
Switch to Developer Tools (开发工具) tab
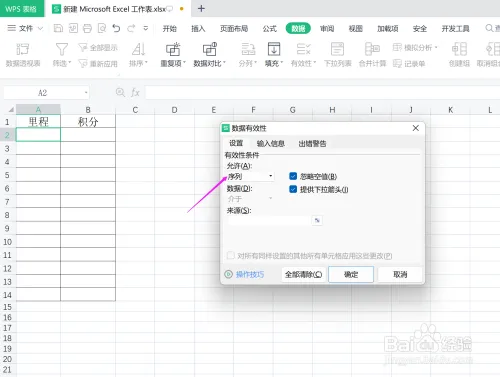(455, 29)
